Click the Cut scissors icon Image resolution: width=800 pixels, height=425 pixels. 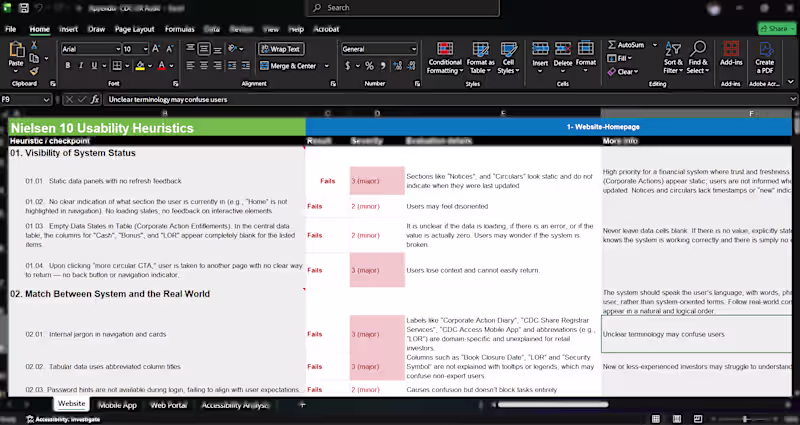34,45
